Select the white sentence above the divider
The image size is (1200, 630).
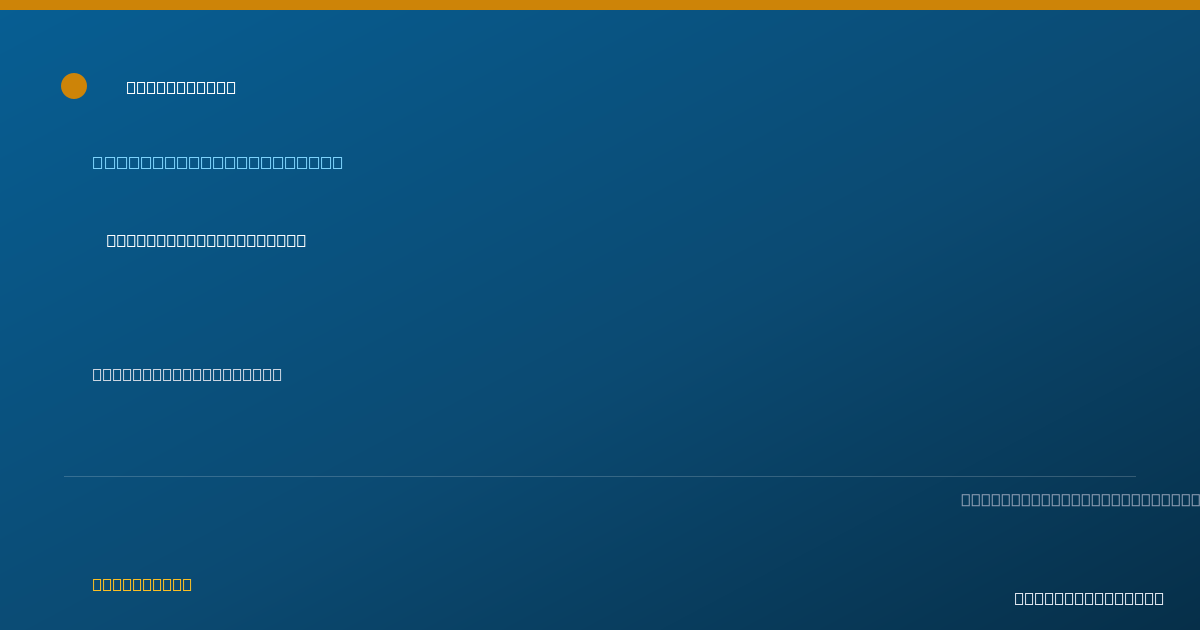click(187, 374)
